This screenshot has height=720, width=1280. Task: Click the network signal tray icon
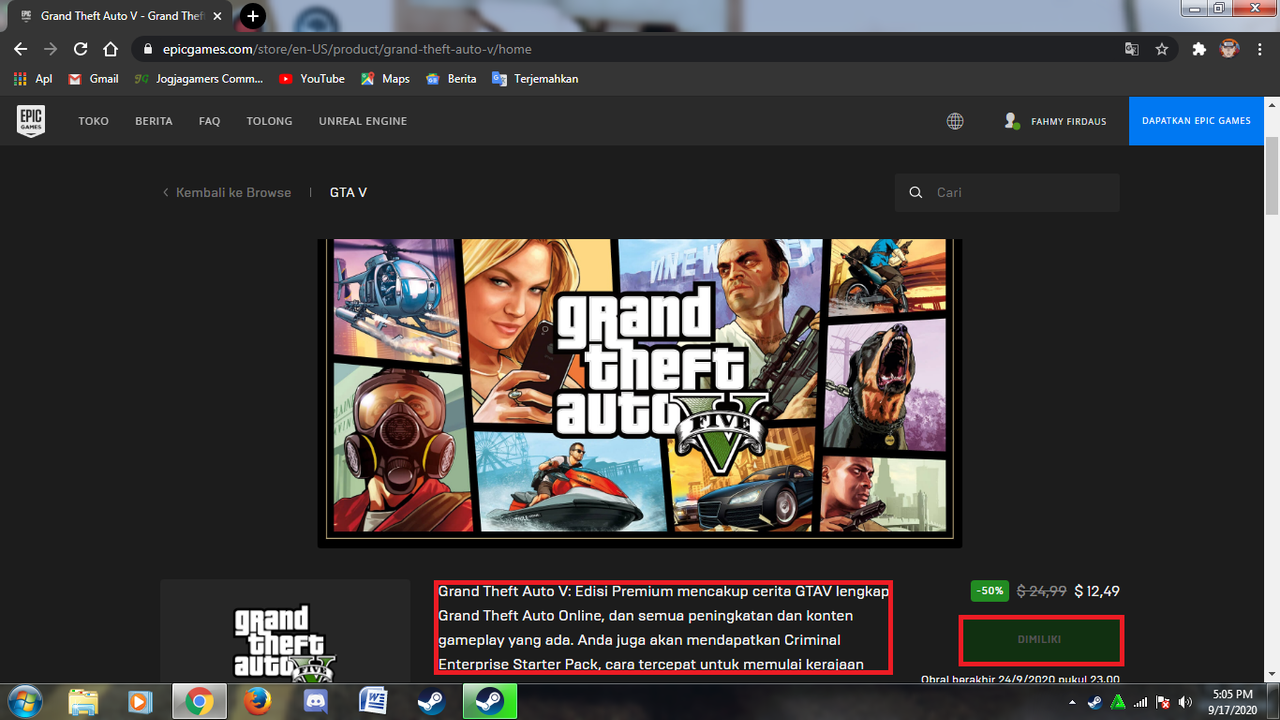click(x=1140, y=702)
